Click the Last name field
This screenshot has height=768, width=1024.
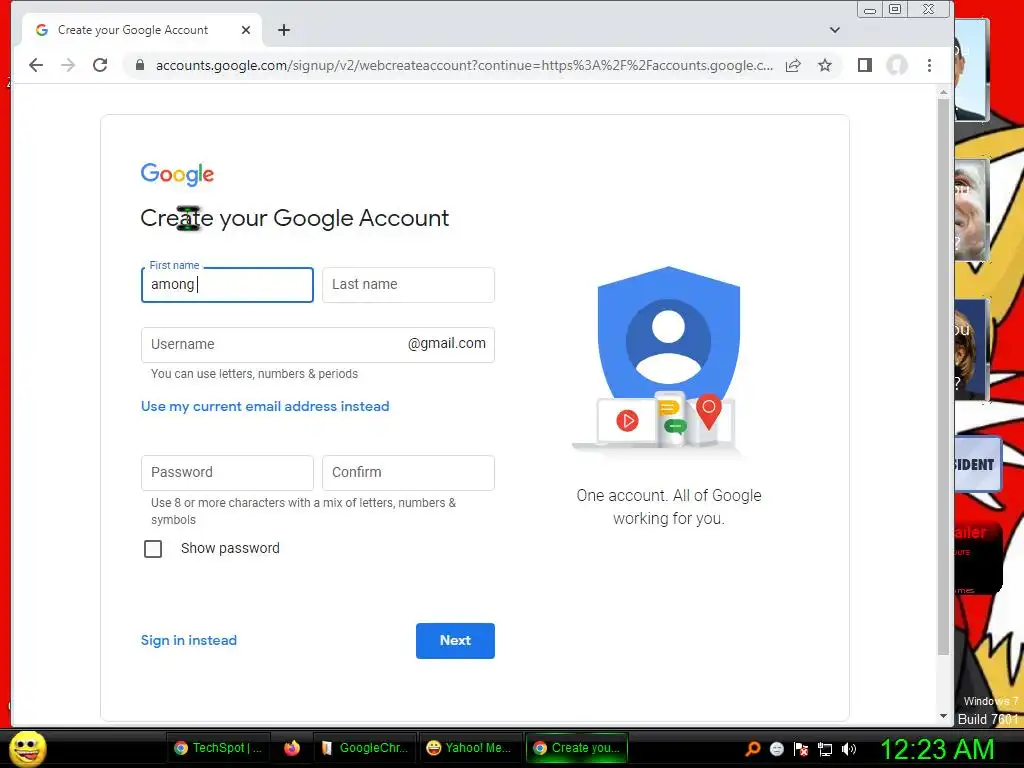[408, 285]
